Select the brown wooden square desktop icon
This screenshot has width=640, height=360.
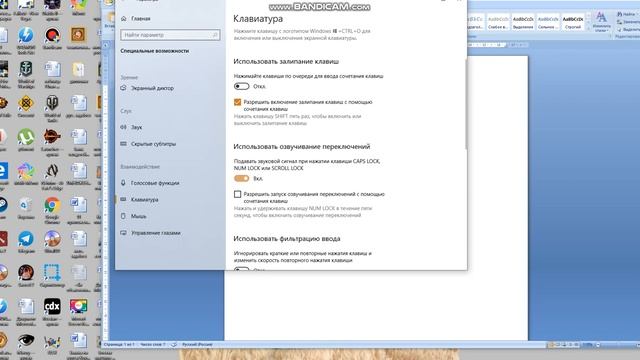point(78,35)
